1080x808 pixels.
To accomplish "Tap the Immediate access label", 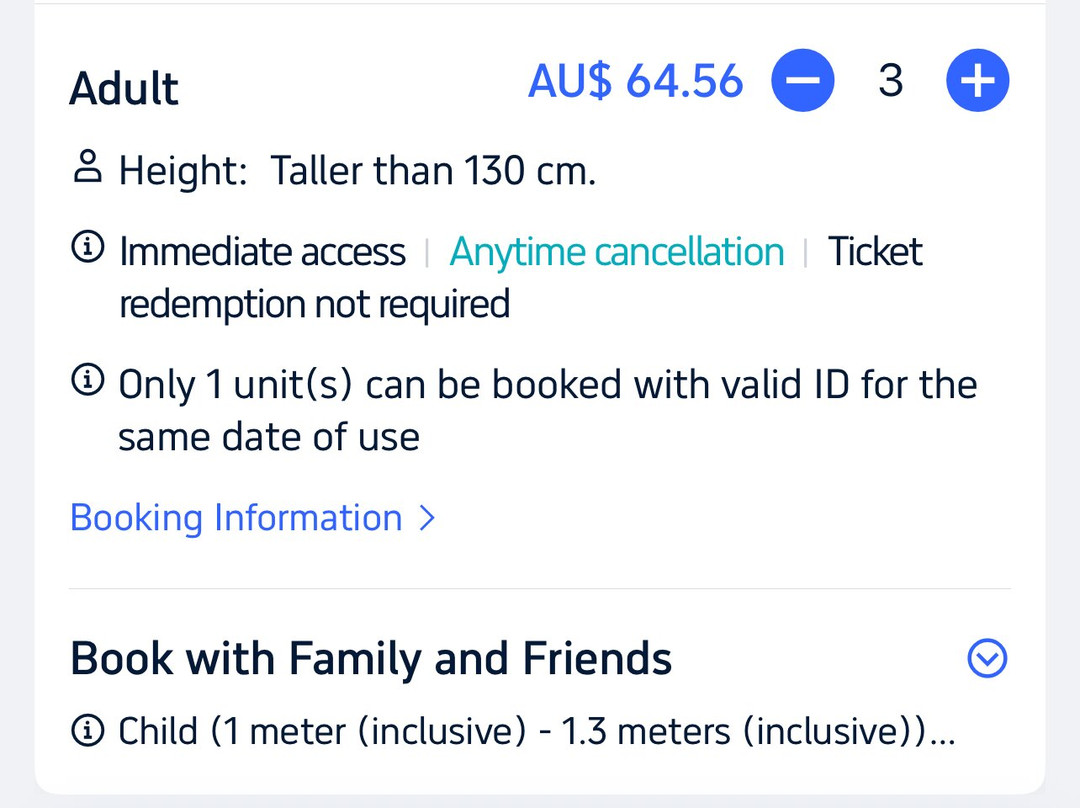I will click(262, 252).
